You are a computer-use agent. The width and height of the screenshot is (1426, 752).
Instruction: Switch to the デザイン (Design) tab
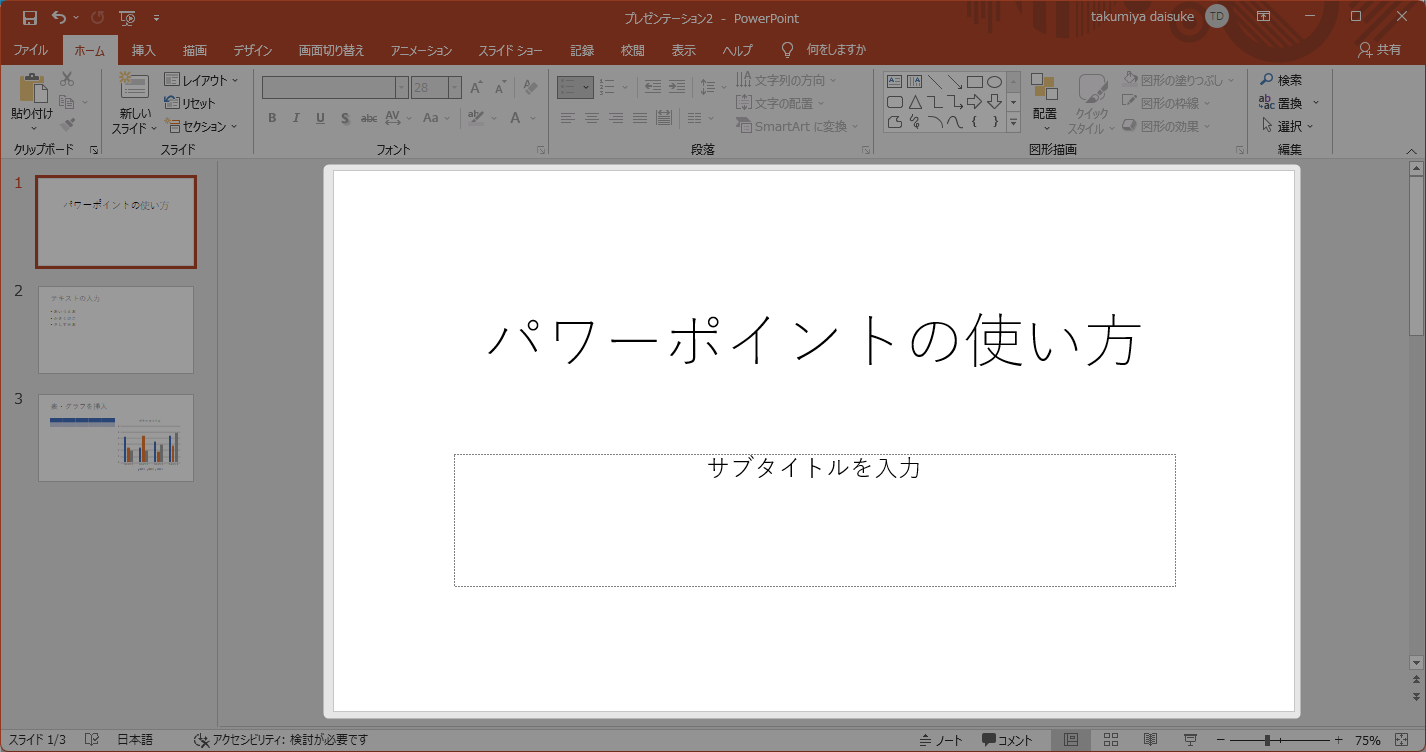253,50
